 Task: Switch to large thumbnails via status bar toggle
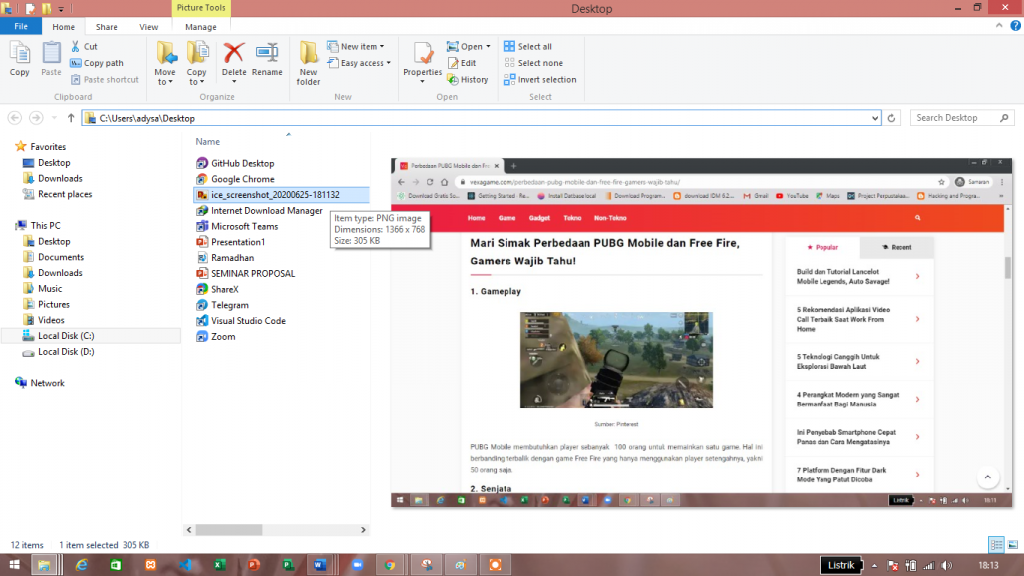click(x=1013, y=545)
